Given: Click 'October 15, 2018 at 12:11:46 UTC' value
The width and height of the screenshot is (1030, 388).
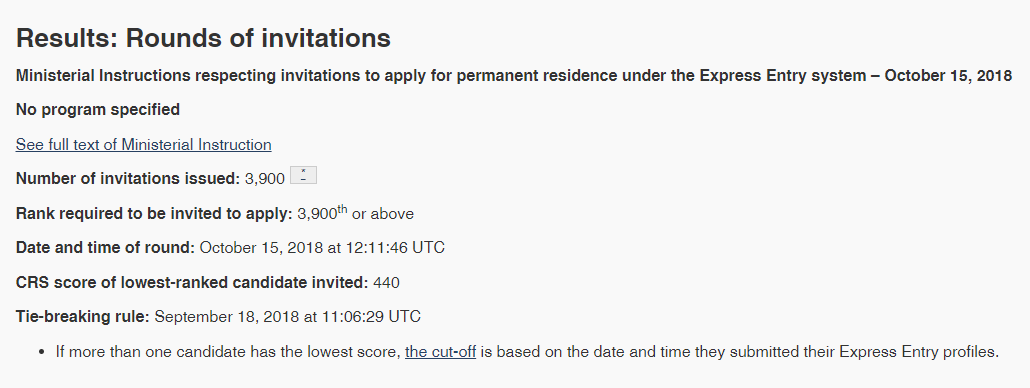Looking at the screenshot, I should click(322, 248).
